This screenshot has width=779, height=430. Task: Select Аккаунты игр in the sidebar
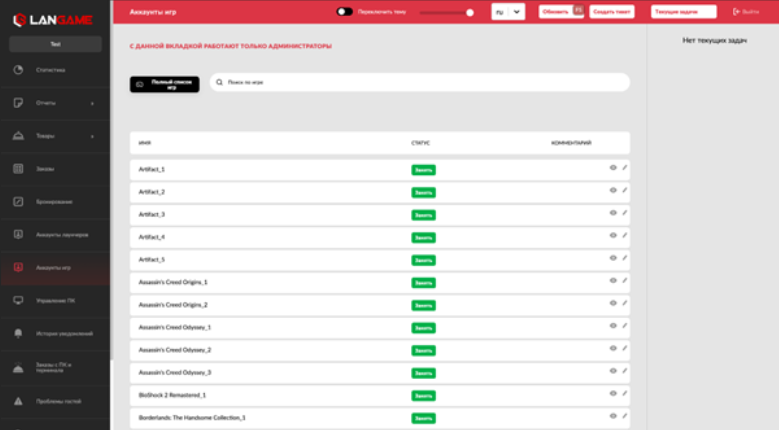coord(55,268)
